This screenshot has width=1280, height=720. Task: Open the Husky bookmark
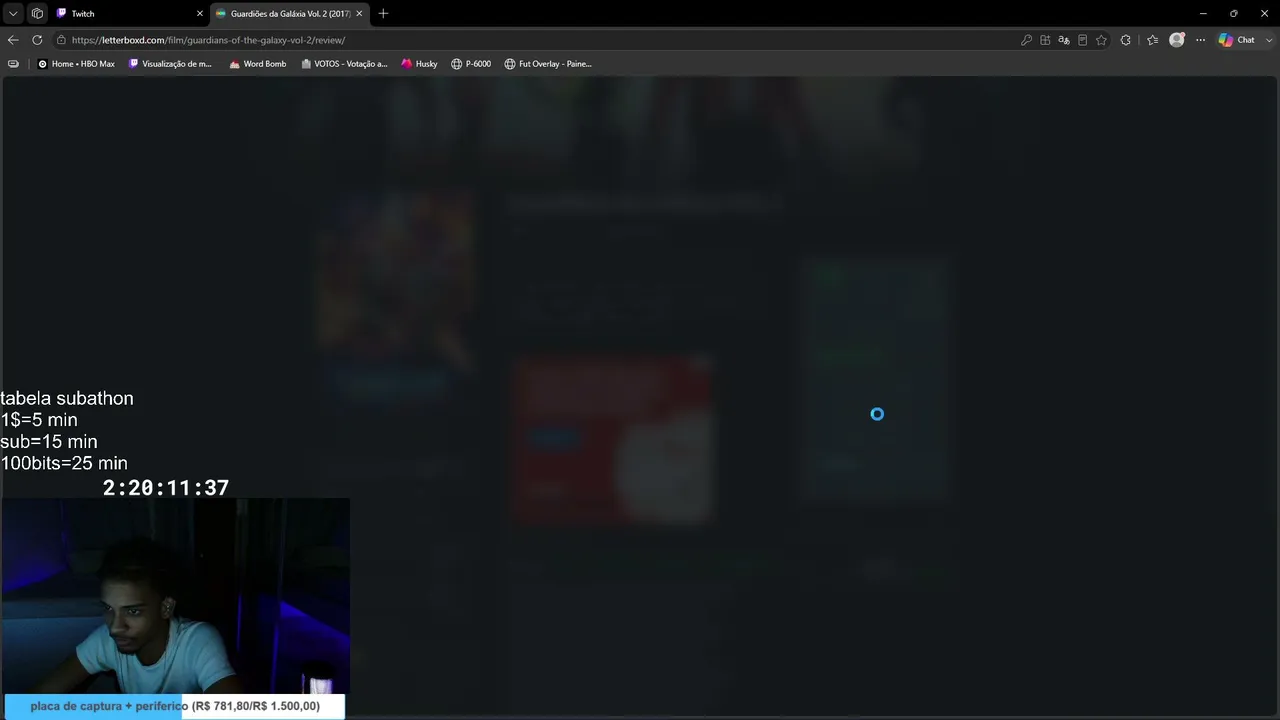coord(419,63)
